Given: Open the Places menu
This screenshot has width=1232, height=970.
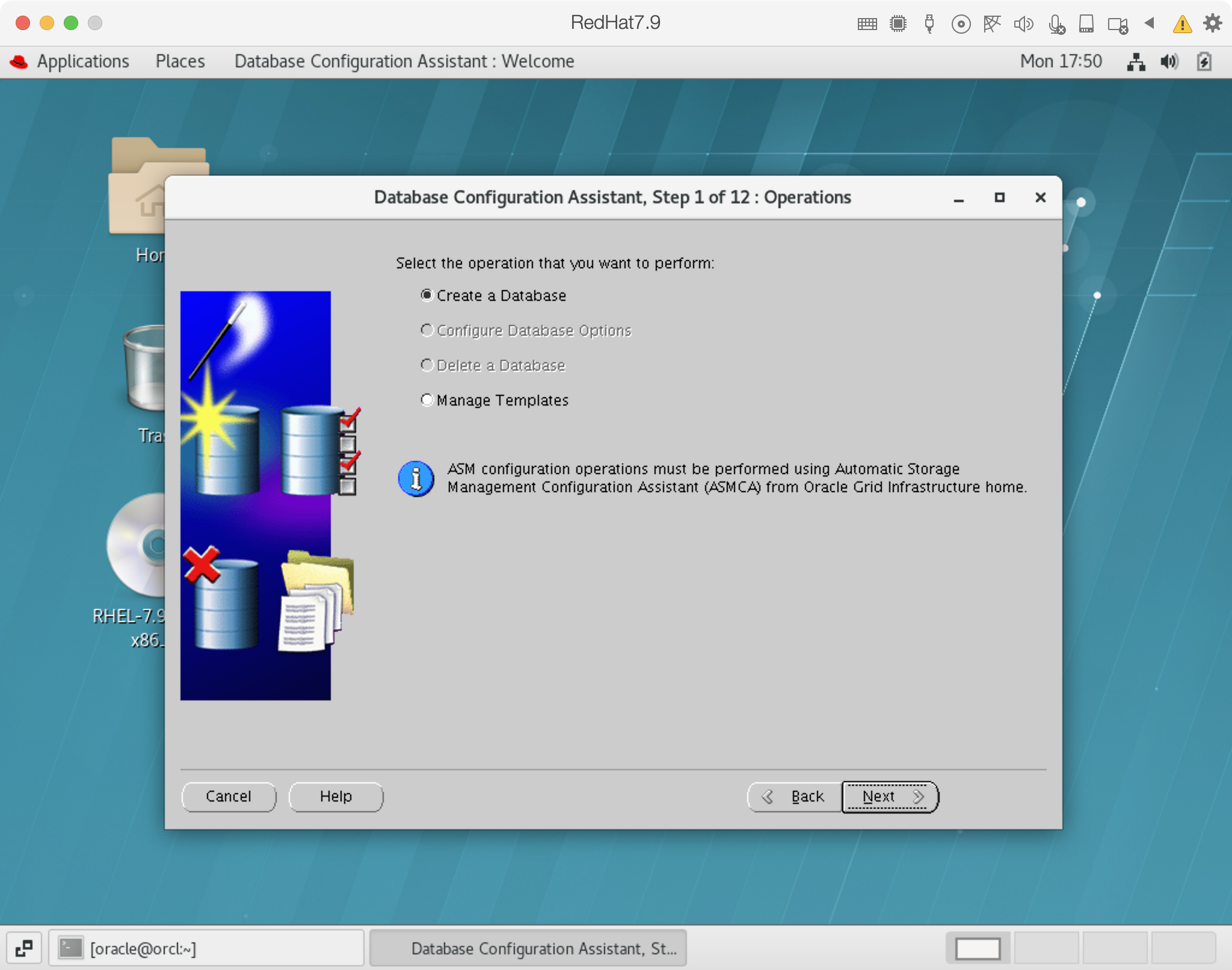Looking at the screenshot, I should point(180,61).
